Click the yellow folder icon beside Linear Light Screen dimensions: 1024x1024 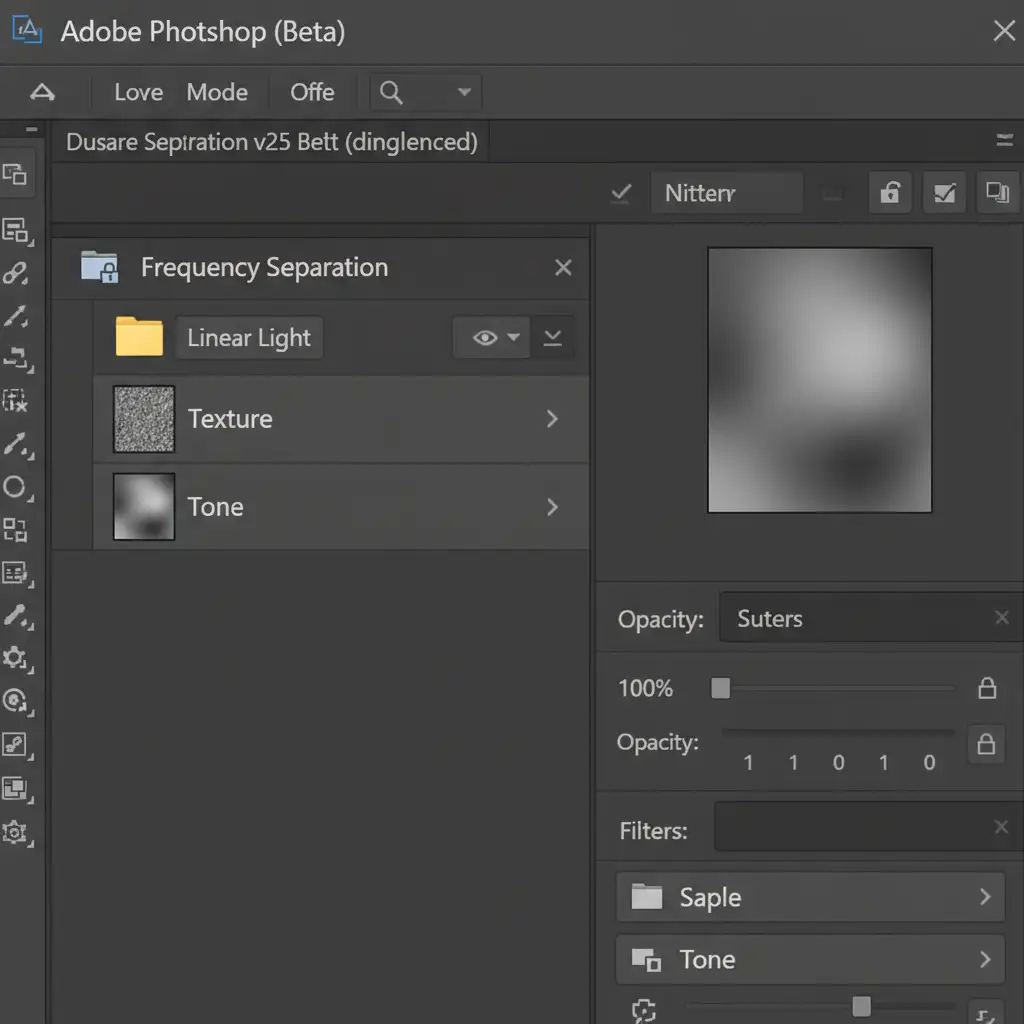(x=139, y=338)
